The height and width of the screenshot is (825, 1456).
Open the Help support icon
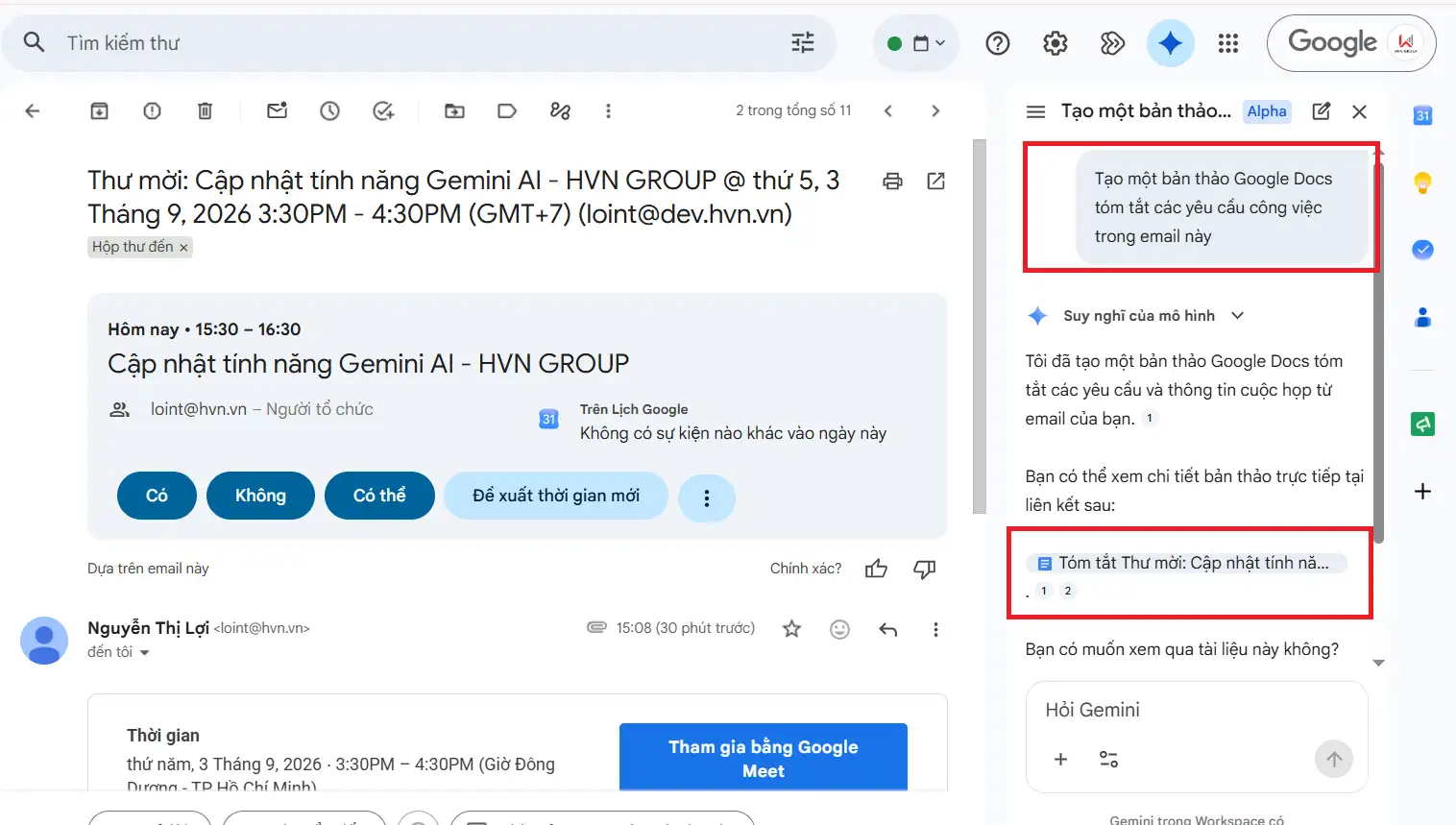click(998, 43)
